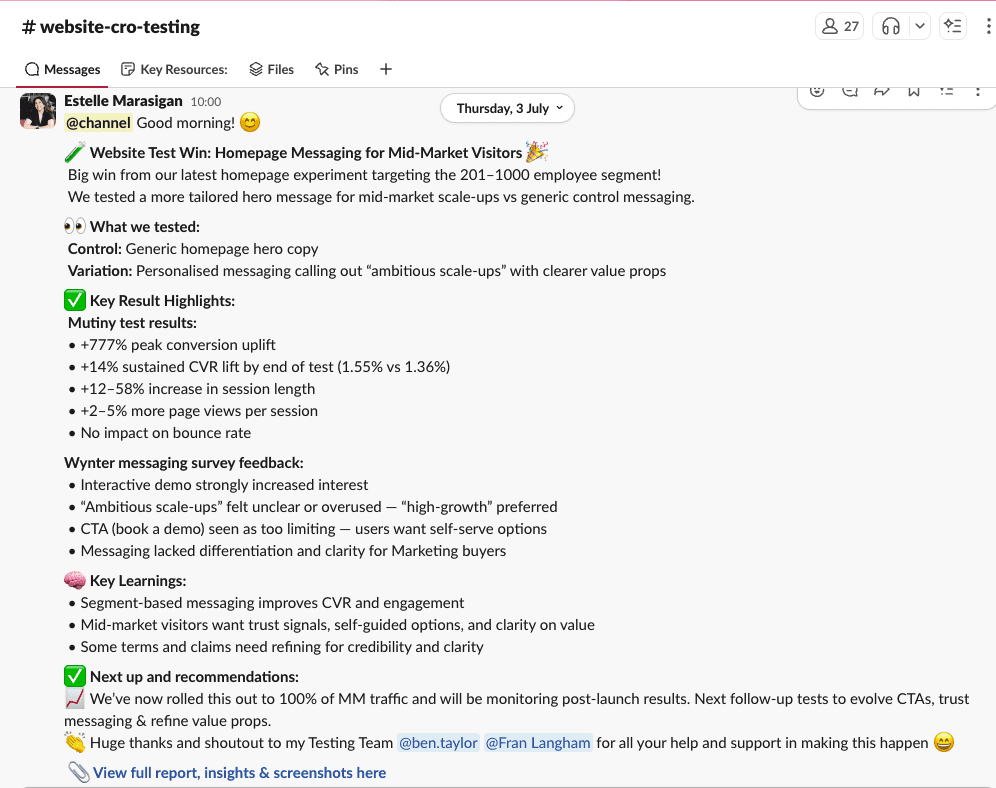Image resolution: width=996 pixels, height=788 pixels.
Task: Add emoji reaction to message
Action: point(818,91)
